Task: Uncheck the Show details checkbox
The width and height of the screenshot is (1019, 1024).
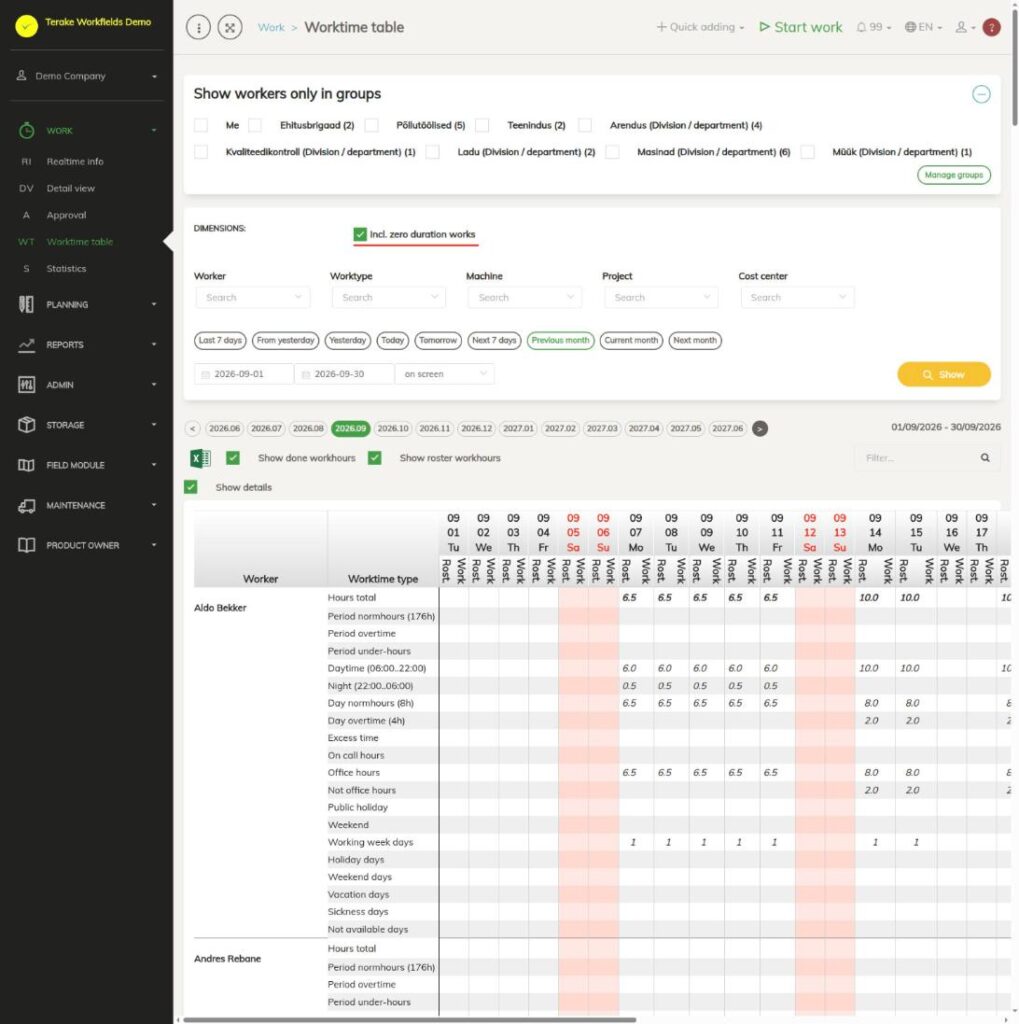Action: pos(191,487)
